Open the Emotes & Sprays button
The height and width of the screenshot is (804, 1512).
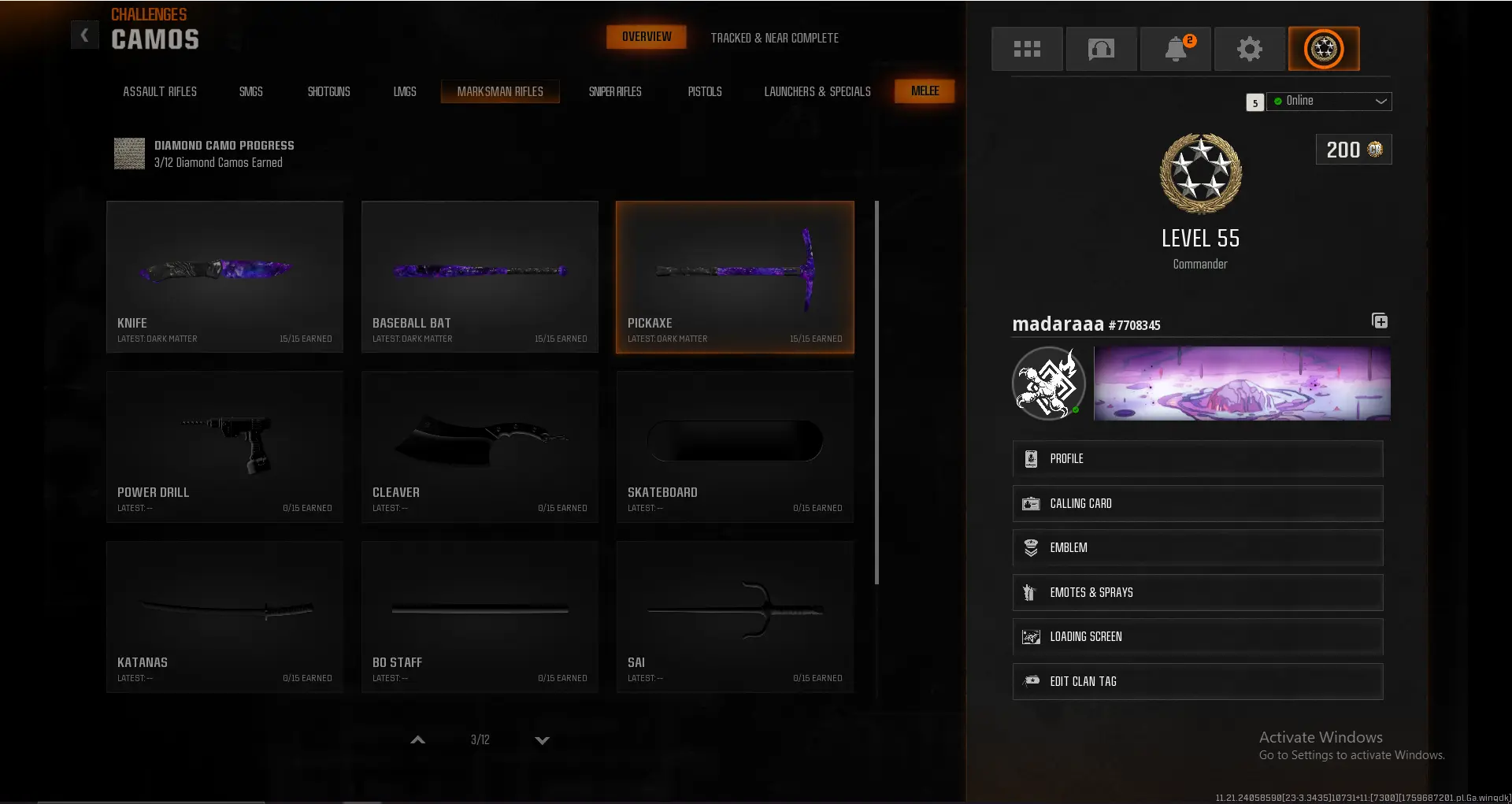1198,593
